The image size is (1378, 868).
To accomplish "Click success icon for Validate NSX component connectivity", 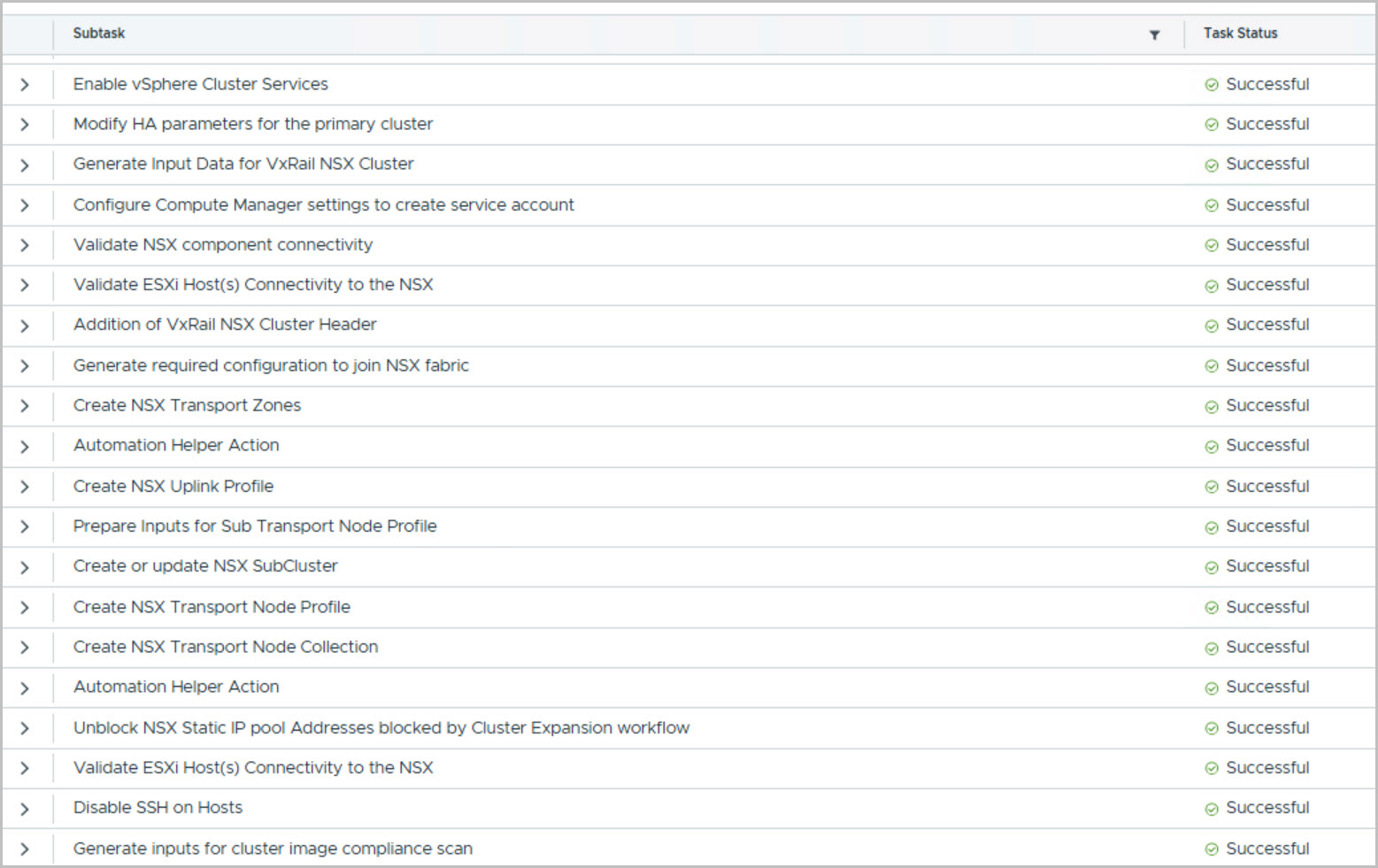I will (1212, 246).
